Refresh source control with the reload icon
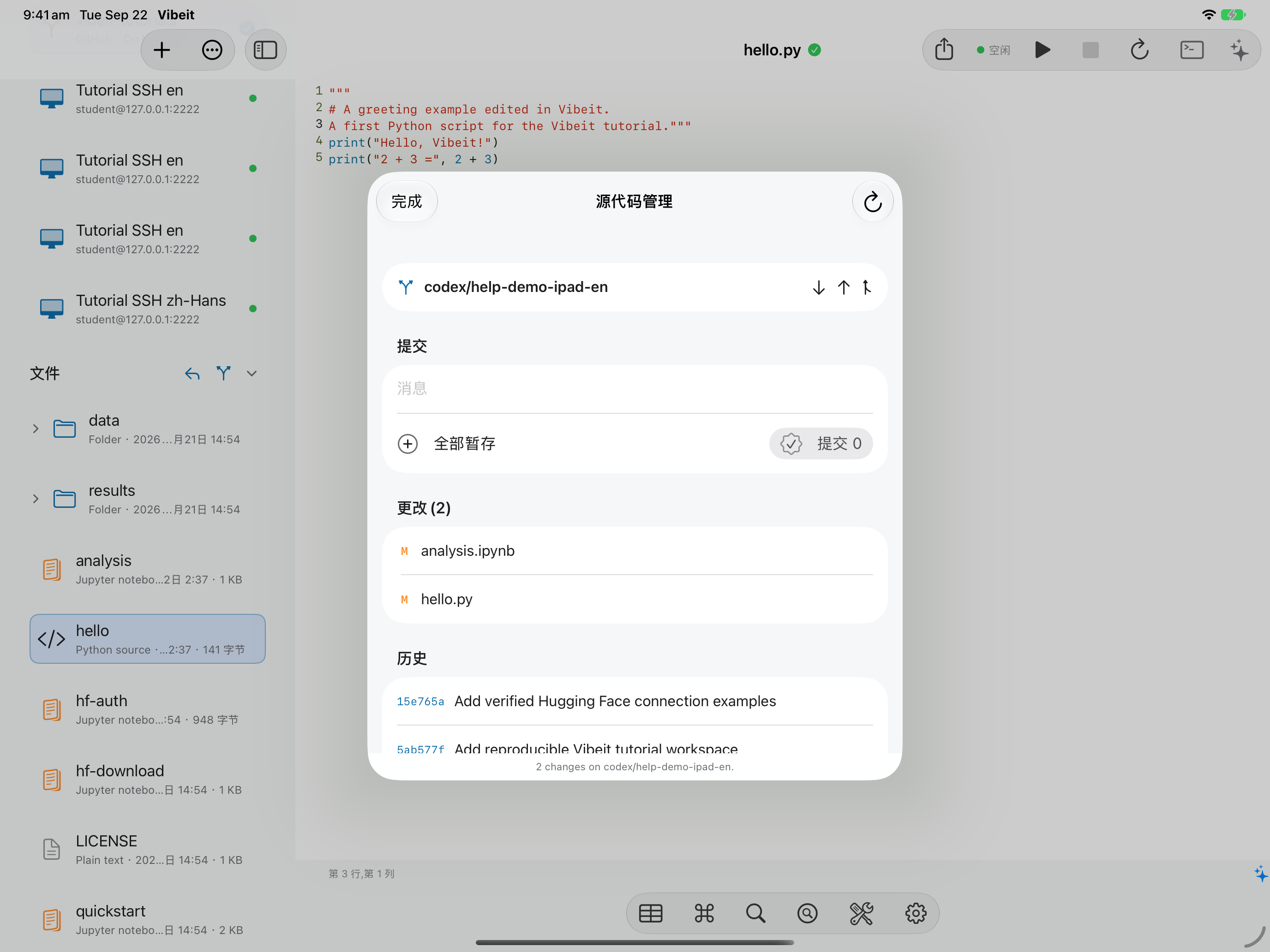This screenshot has width=1270, height=952. (872, 202)
